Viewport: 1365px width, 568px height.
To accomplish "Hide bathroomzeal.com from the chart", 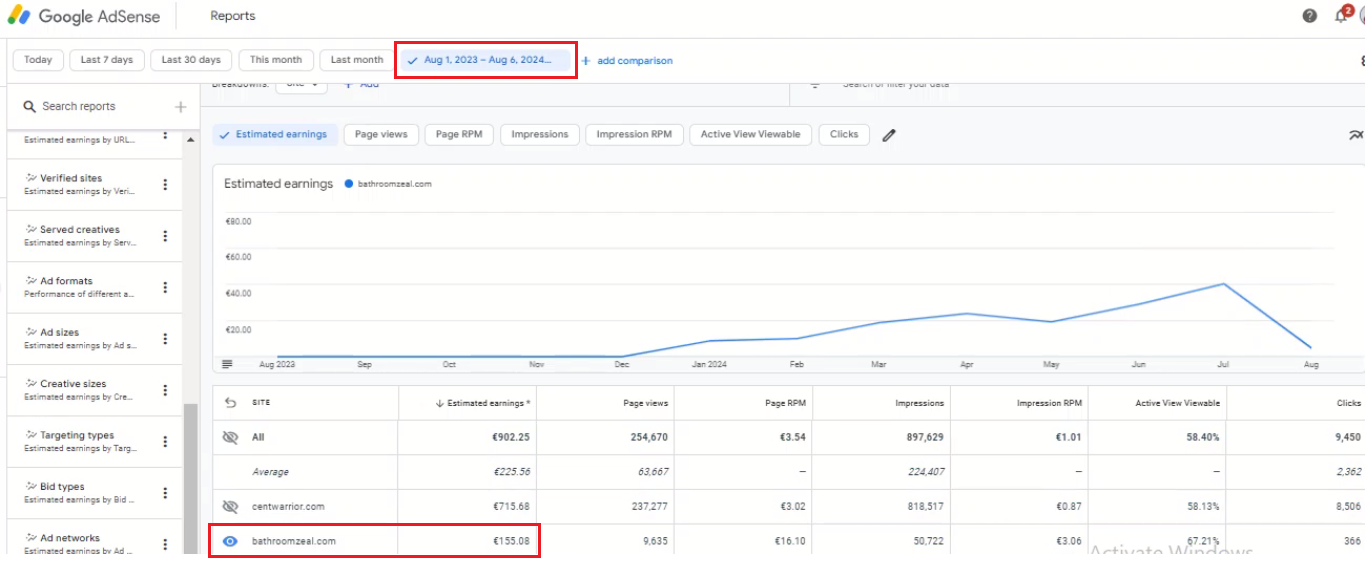I will tap(230, 541).
